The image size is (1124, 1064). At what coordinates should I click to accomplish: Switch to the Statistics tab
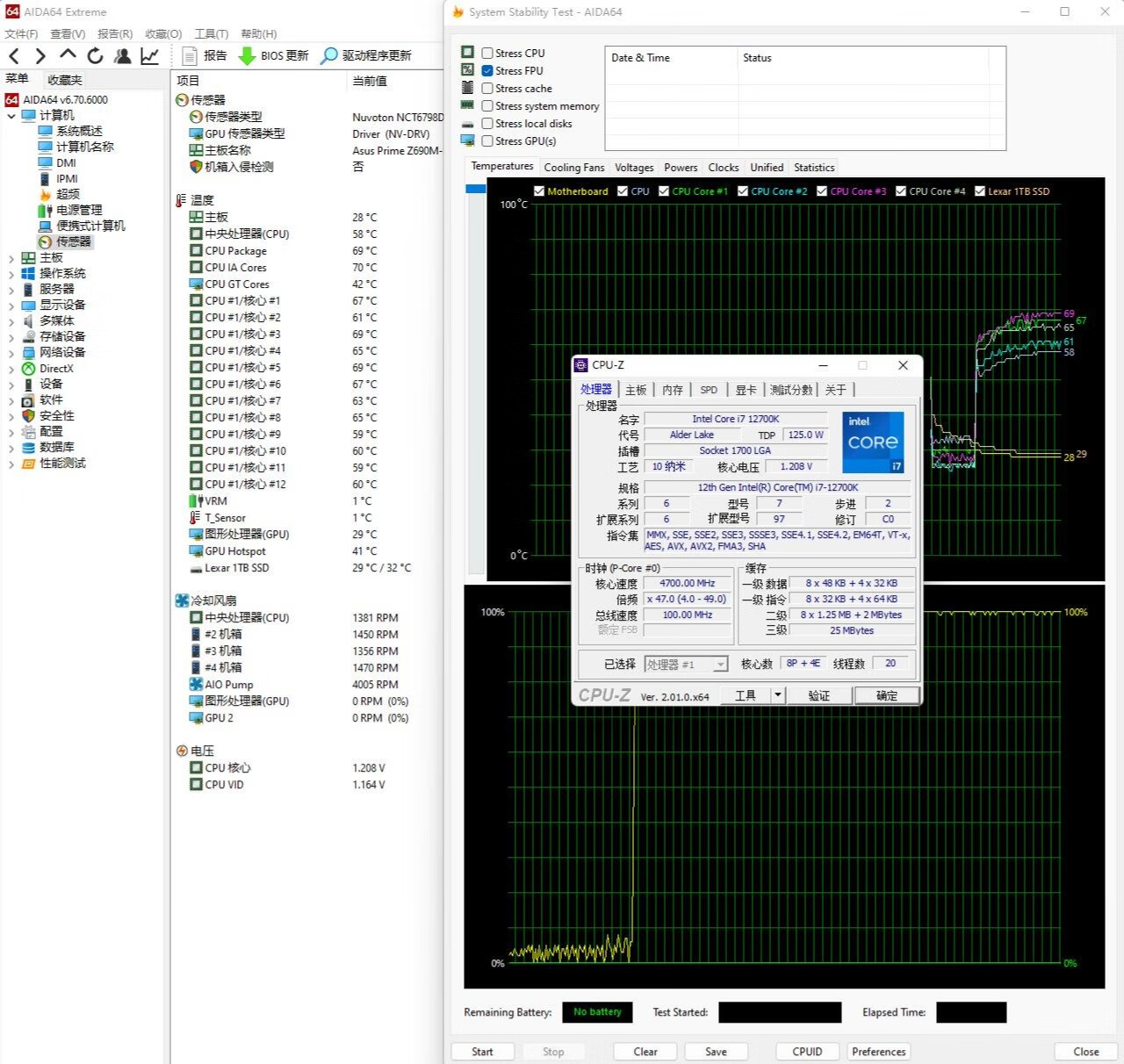(814, 167)
